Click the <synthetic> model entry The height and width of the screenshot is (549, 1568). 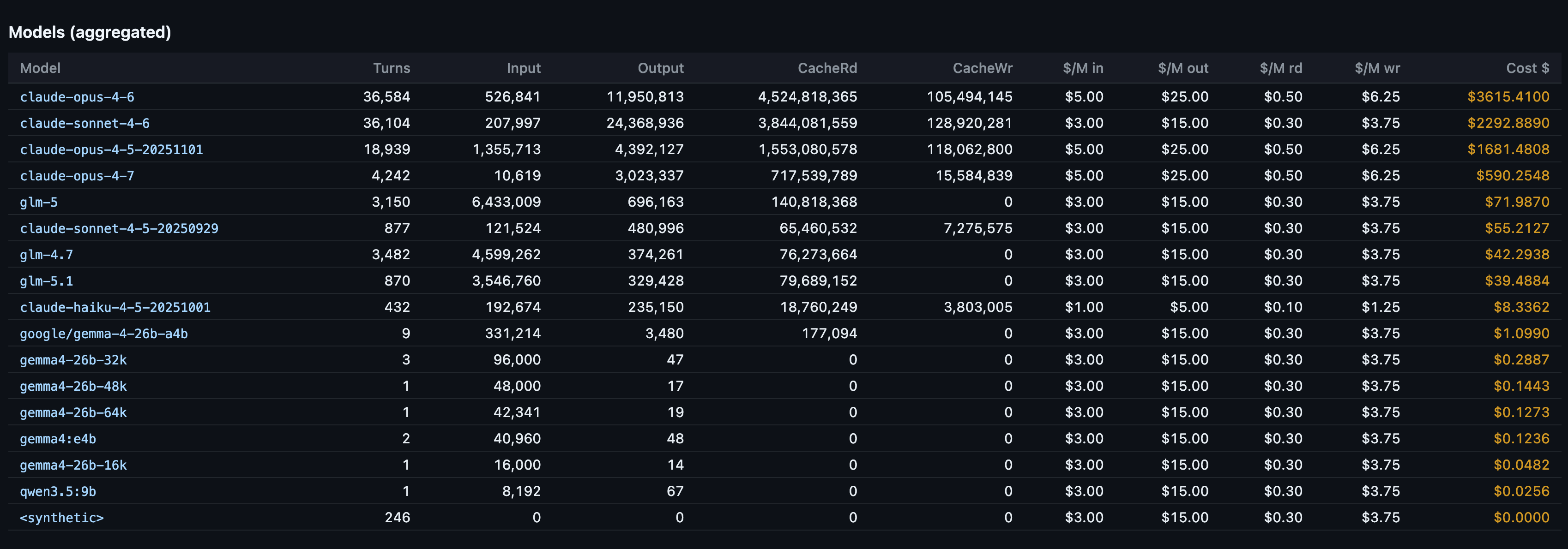point(61,518)
